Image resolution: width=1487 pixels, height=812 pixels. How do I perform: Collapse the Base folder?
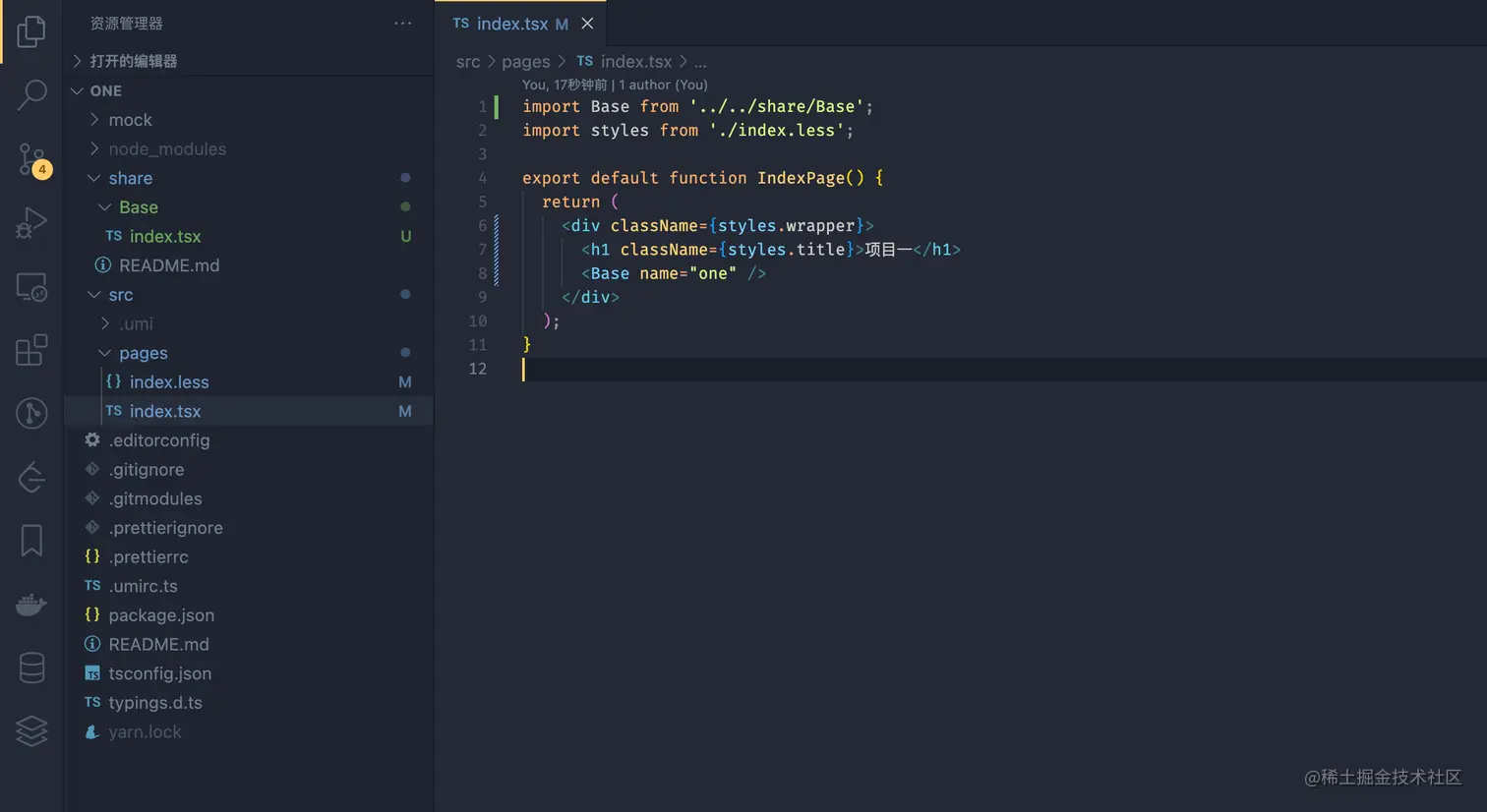[x=249, y=207]
